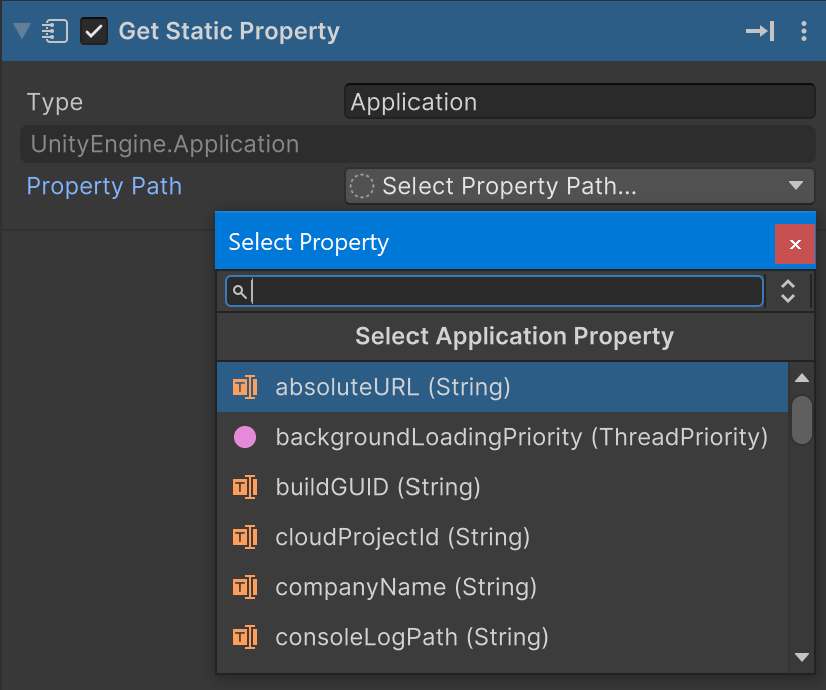
Task: Select buildGUID (String) property
Action: pos(502,487)
